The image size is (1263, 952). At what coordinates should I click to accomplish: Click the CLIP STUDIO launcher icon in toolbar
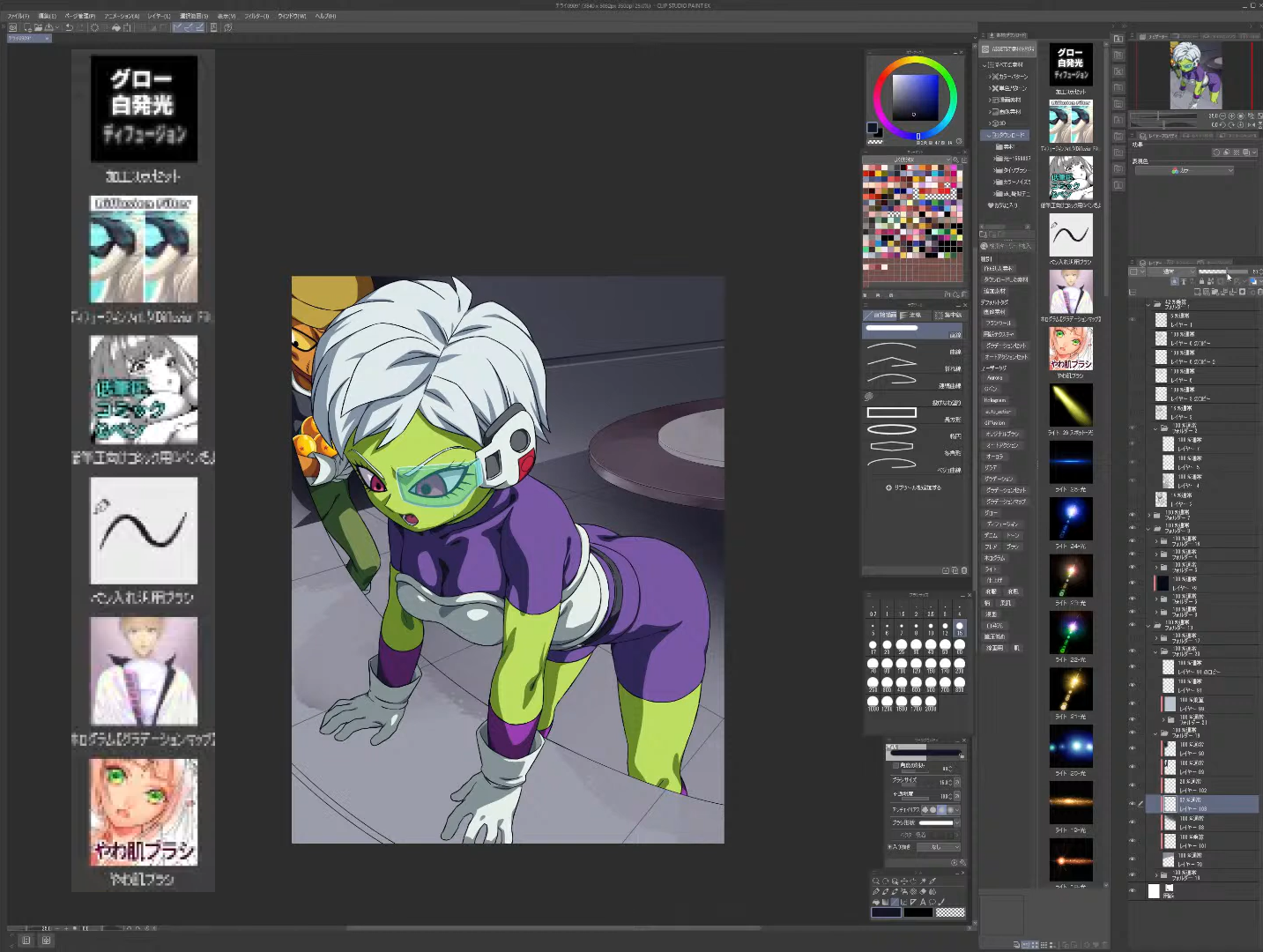click(x=13, y=27)
